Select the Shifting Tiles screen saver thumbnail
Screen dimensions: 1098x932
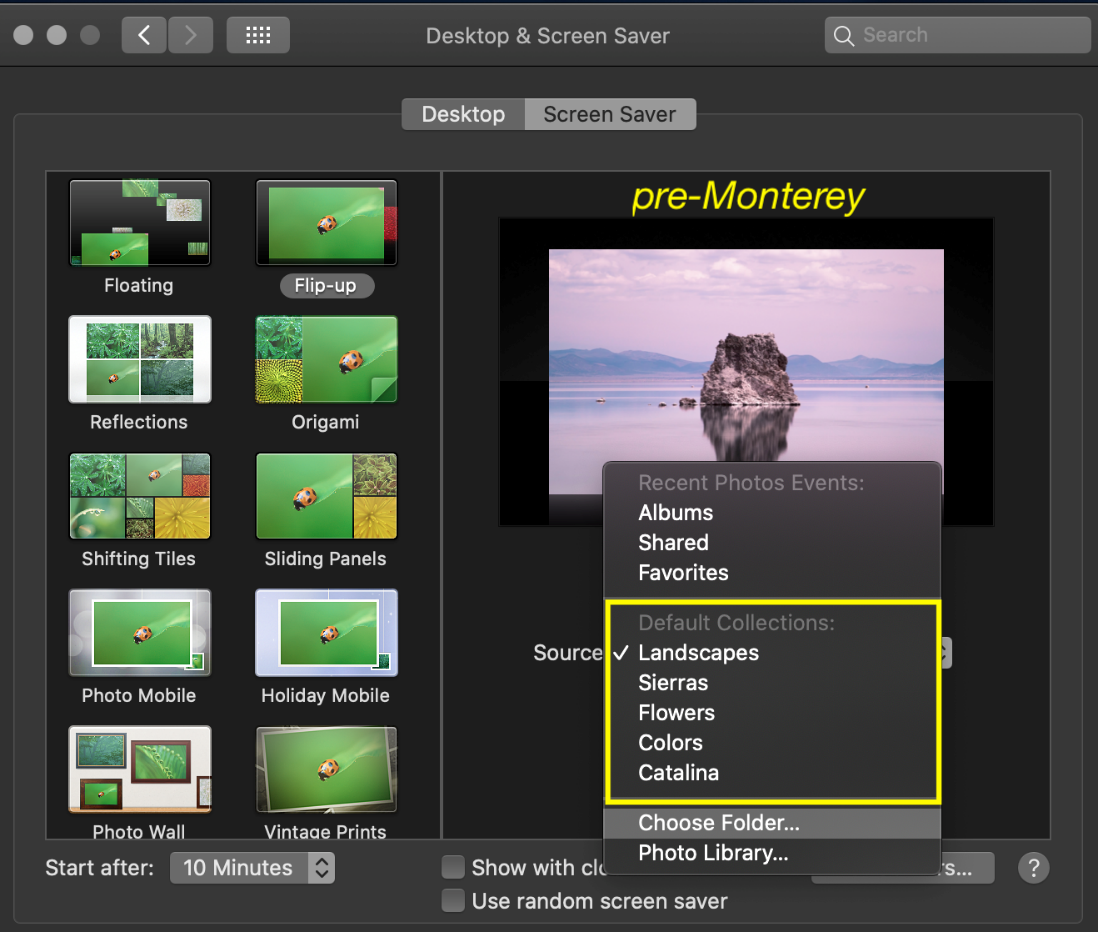[x=140, y=496]
